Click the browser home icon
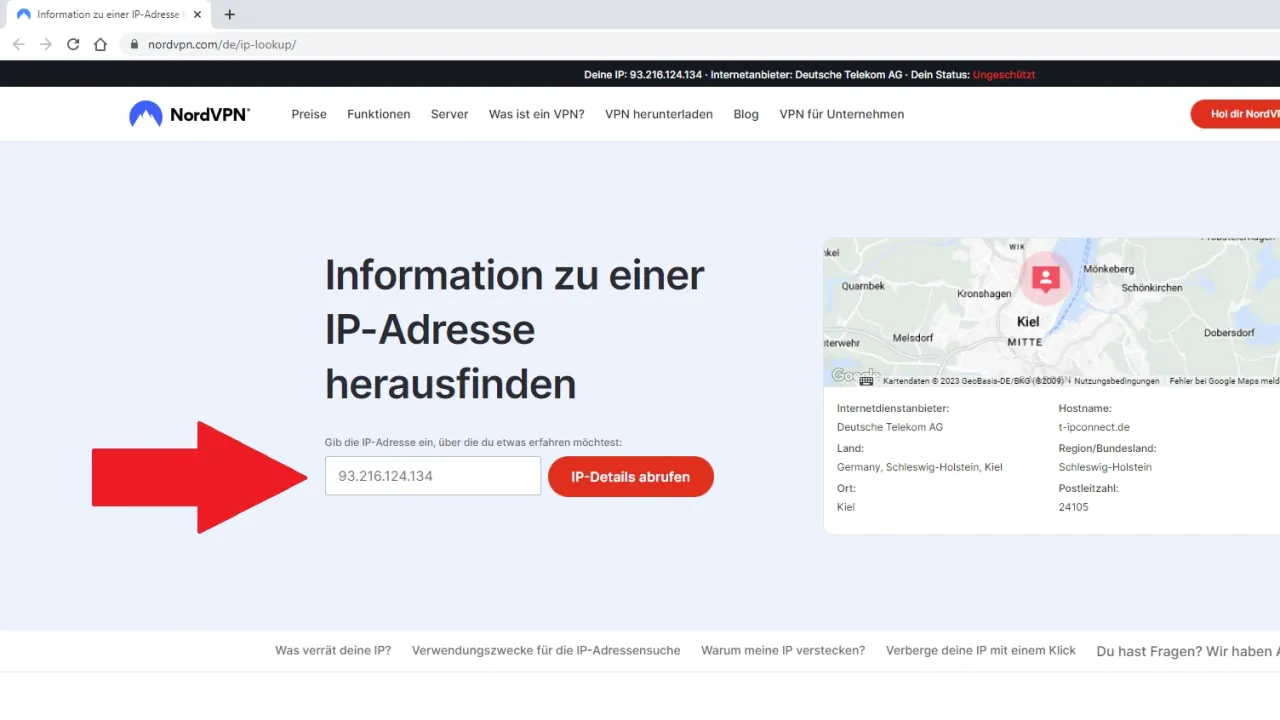The width and height of the screenshot is (1280, 720). pos(100,44)
